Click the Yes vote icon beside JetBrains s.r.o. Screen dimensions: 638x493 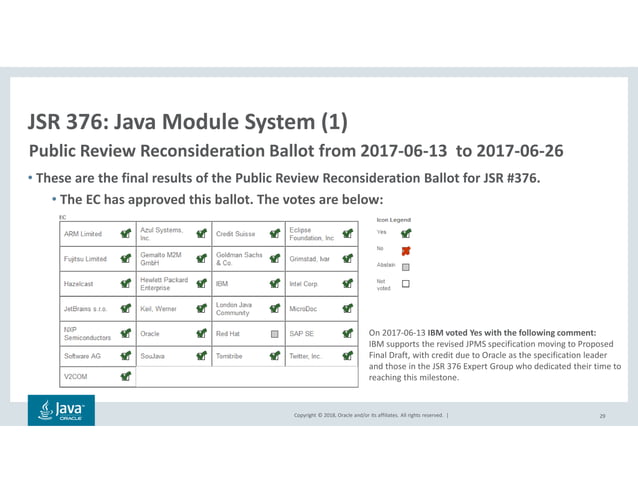coord(126,308)
